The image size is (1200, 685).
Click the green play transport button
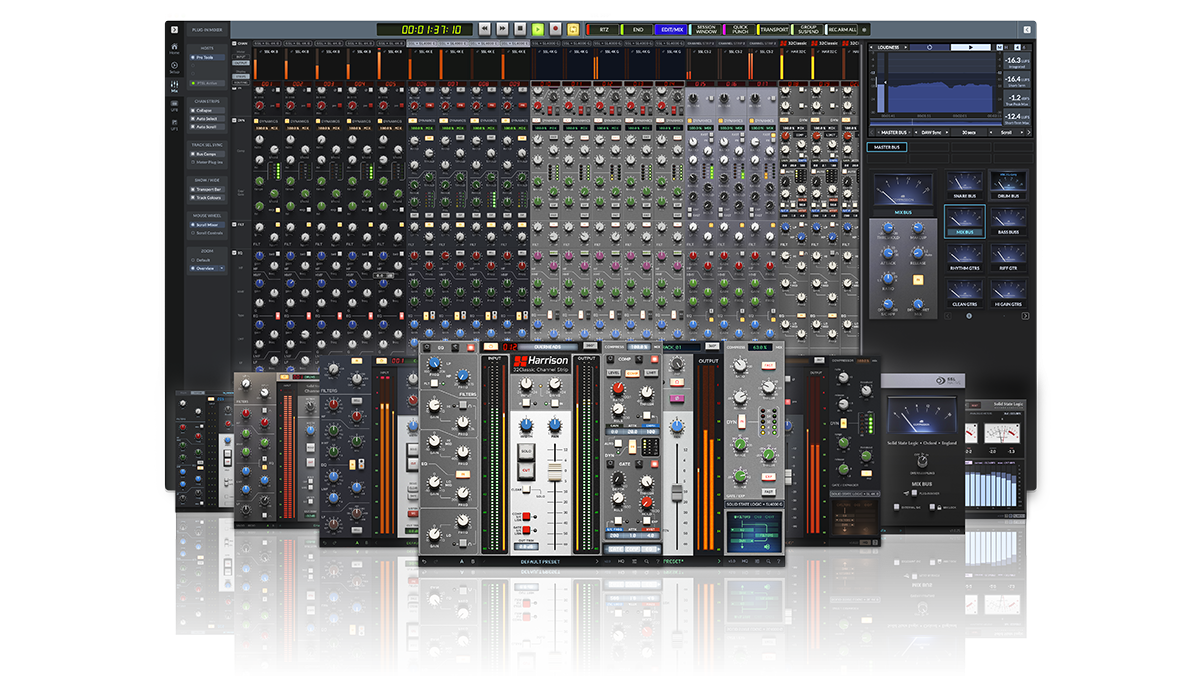point(538,30)
